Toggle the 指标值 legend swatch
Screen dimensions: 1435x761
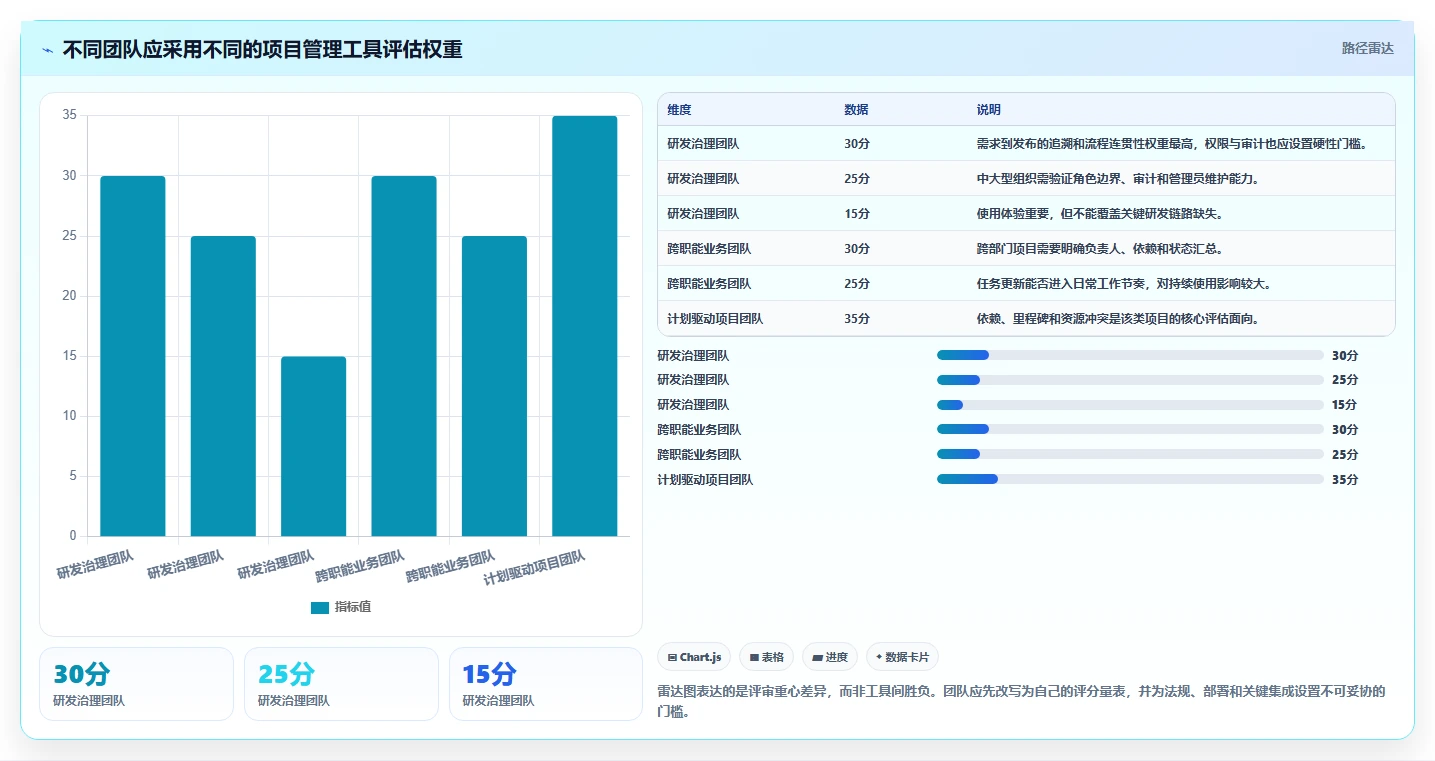click(x=320, y=607)
